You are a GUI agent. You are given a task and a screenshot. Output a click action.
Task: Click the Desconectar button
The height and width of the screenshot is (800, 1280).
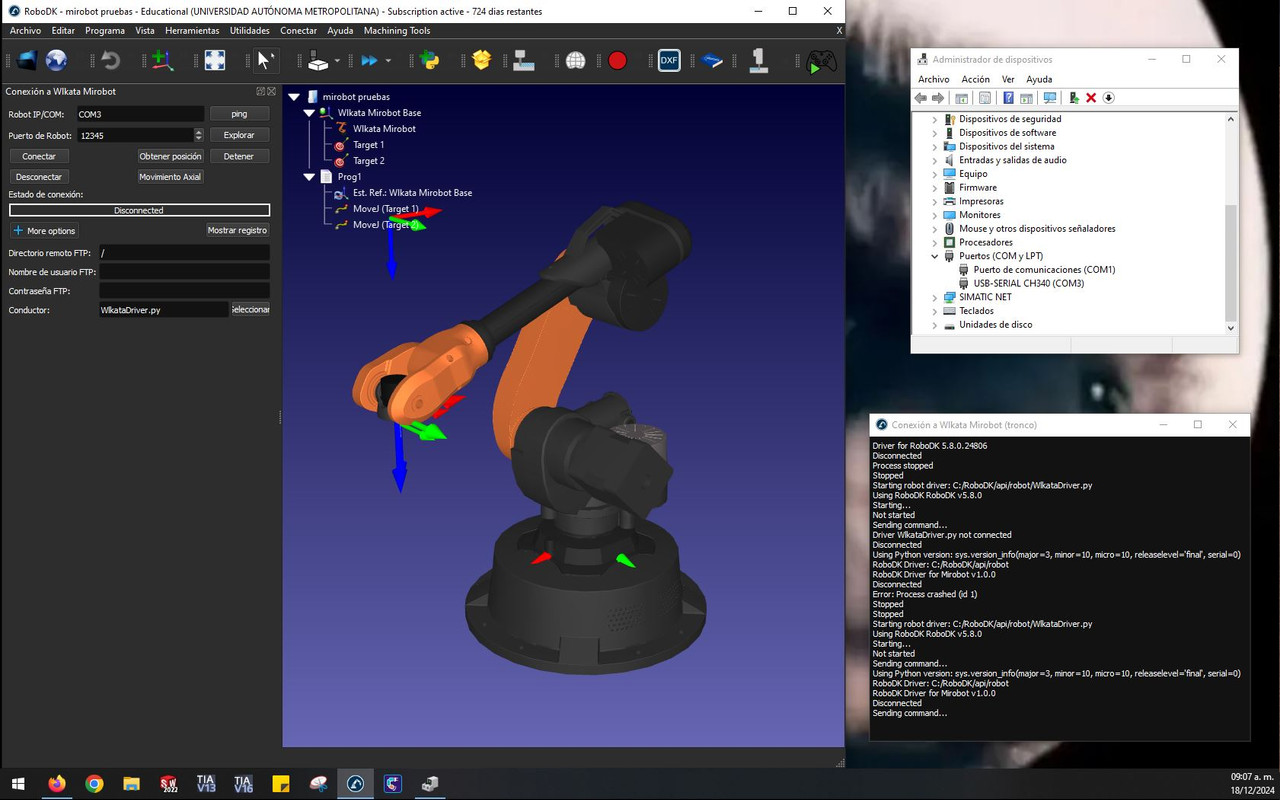[x=39, y=177]
